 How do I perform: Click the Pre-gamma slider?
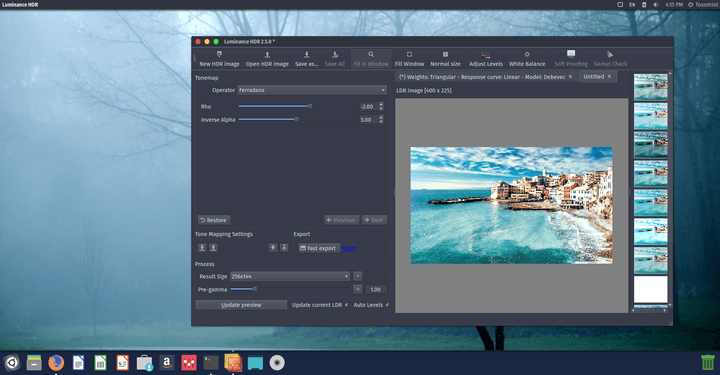pyautogui.click(x=290, y=289)
